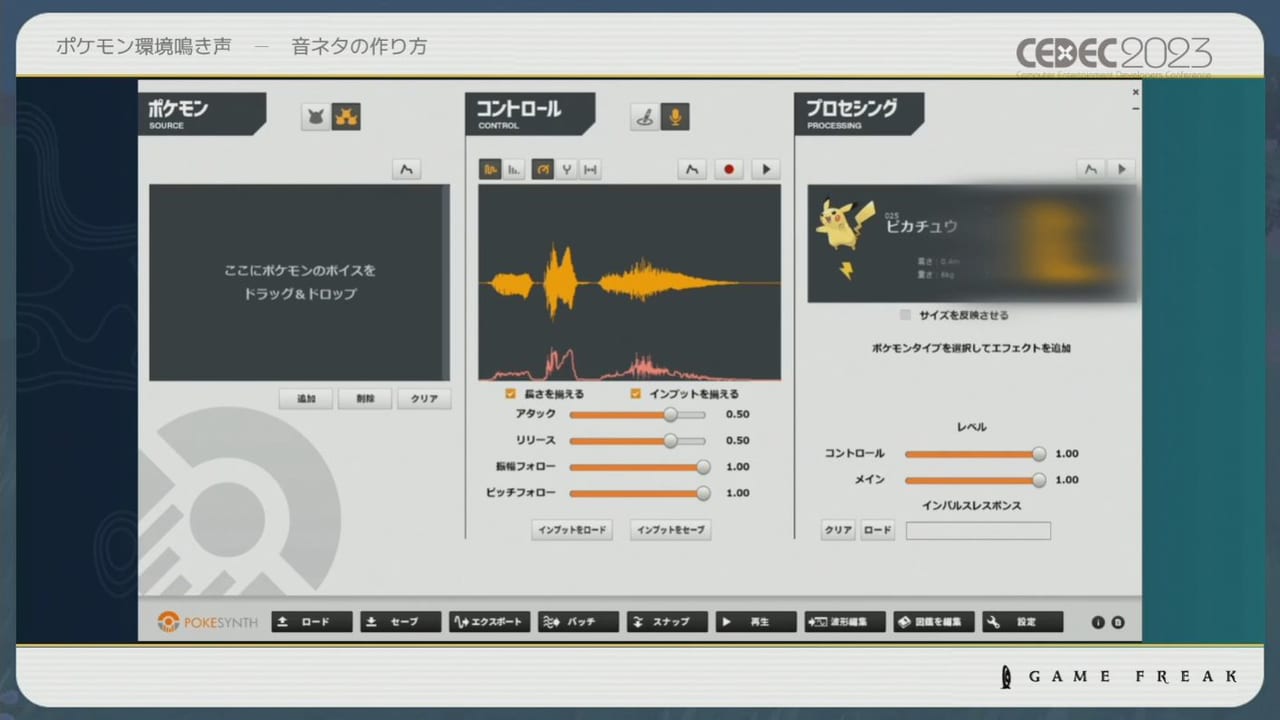Click the info icon in the bottom bar
The image size is (1280, 720).
pos(1098,622)
